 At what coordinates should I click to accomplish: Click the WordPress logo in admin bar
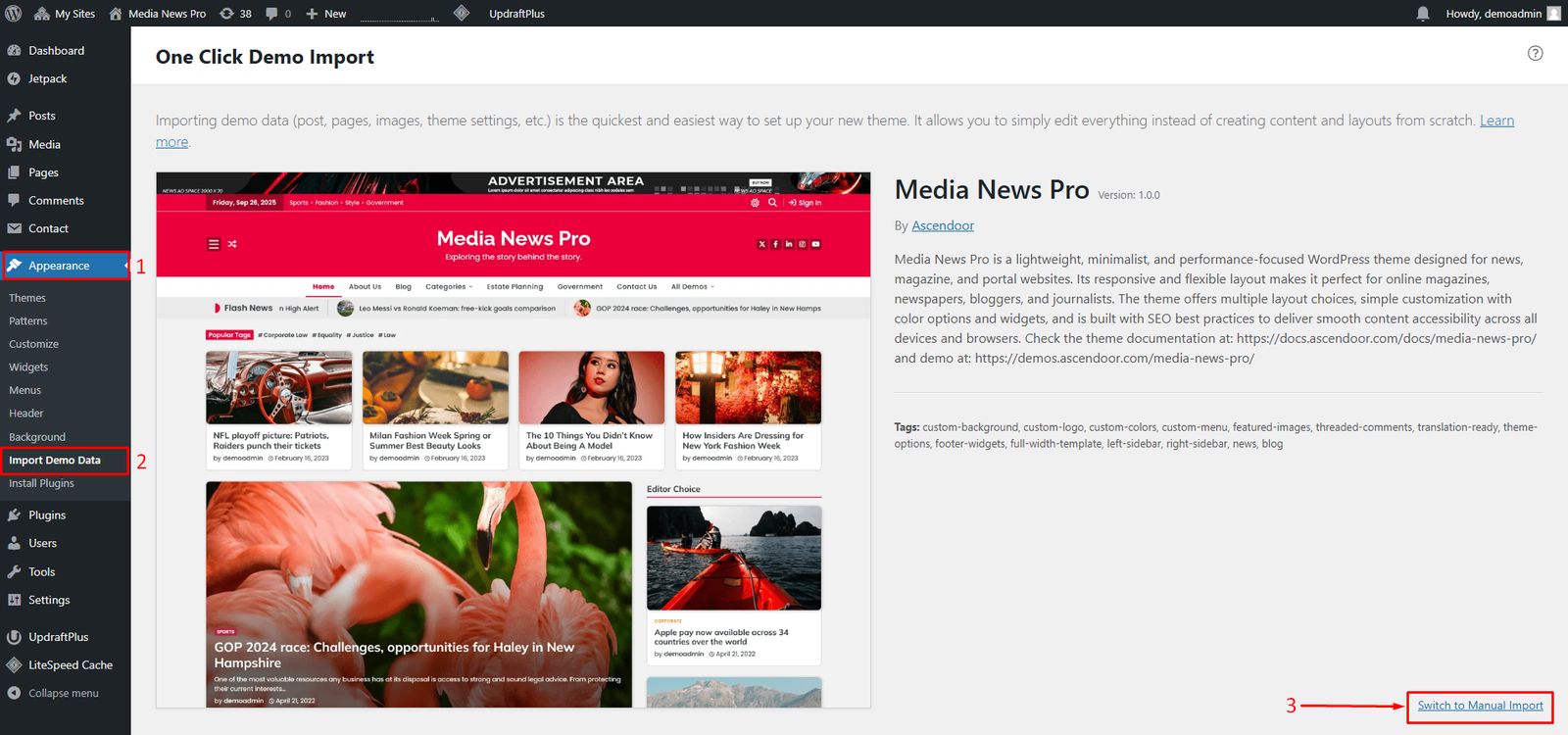click(x=14, y=14)
